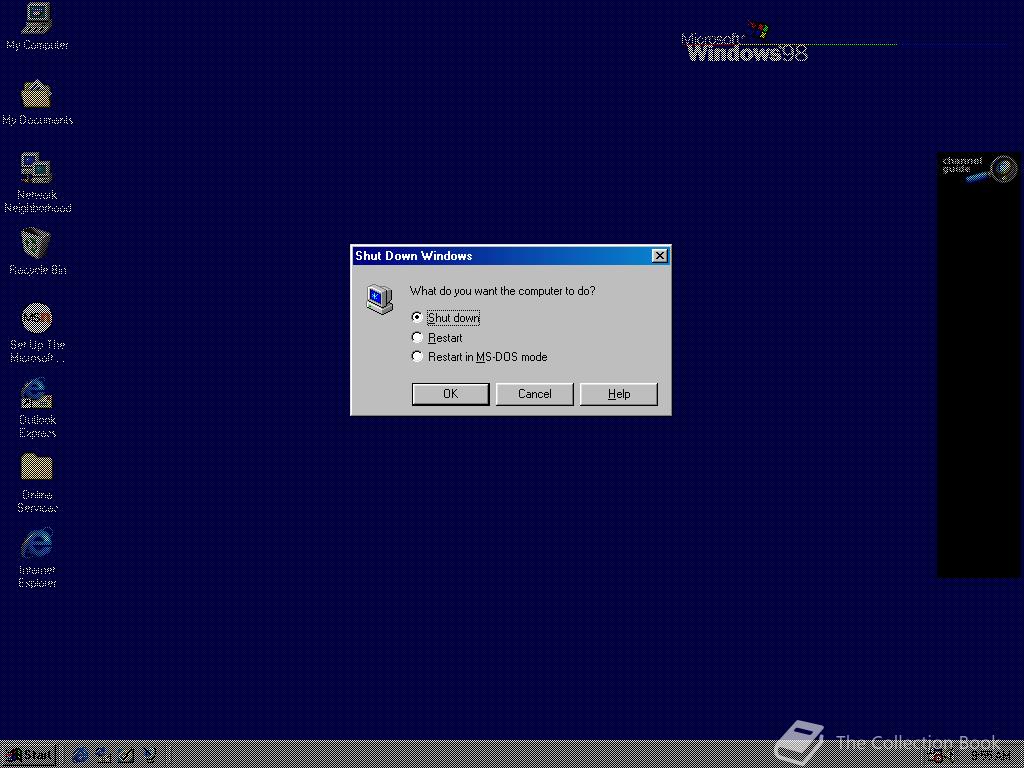Select the Set Up The Microsoft Network icon

[x=37, y=332]
